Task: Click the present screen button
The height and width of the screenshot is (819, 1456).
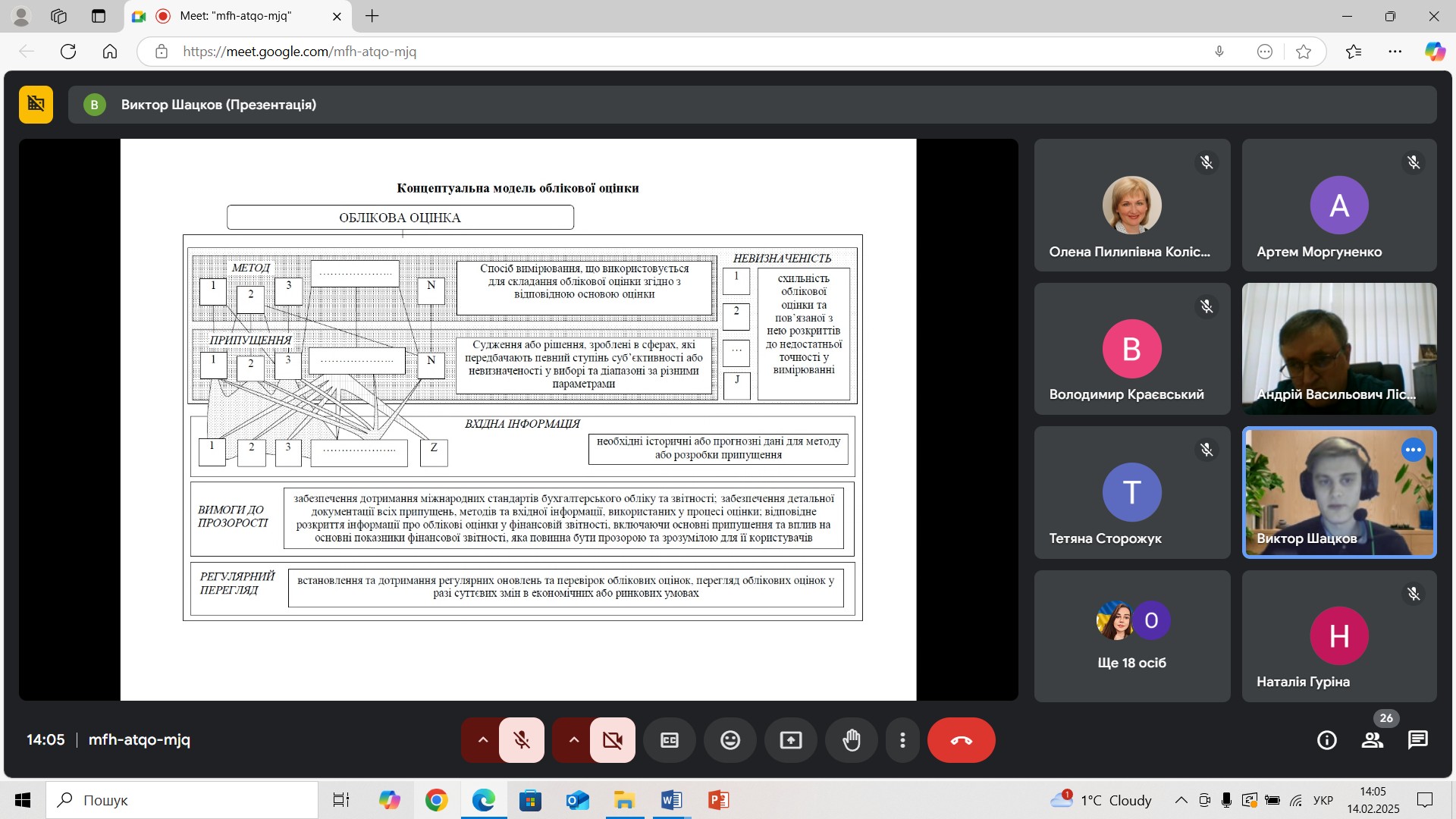Action: [x=791, y=739]
